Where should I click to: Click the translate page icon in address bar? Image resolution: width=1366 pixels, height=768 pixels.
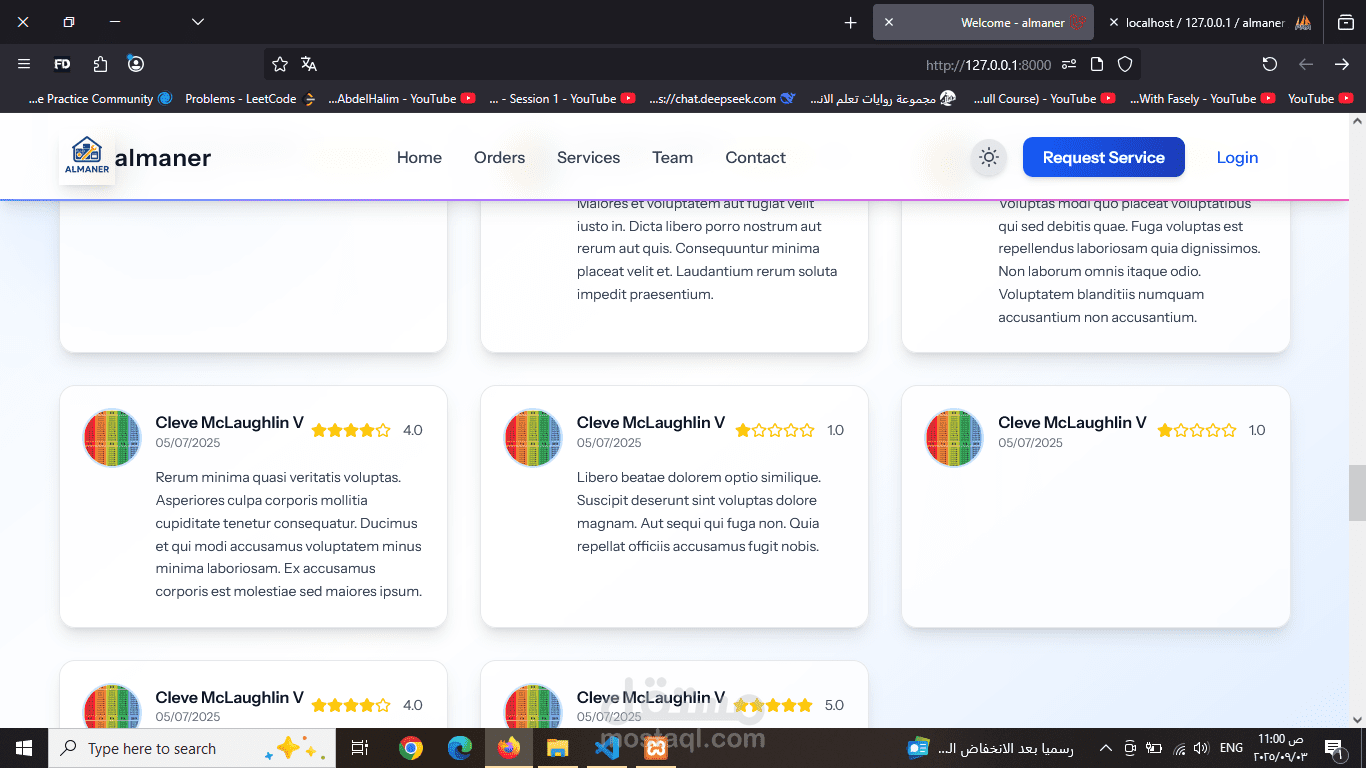point(309,64)
